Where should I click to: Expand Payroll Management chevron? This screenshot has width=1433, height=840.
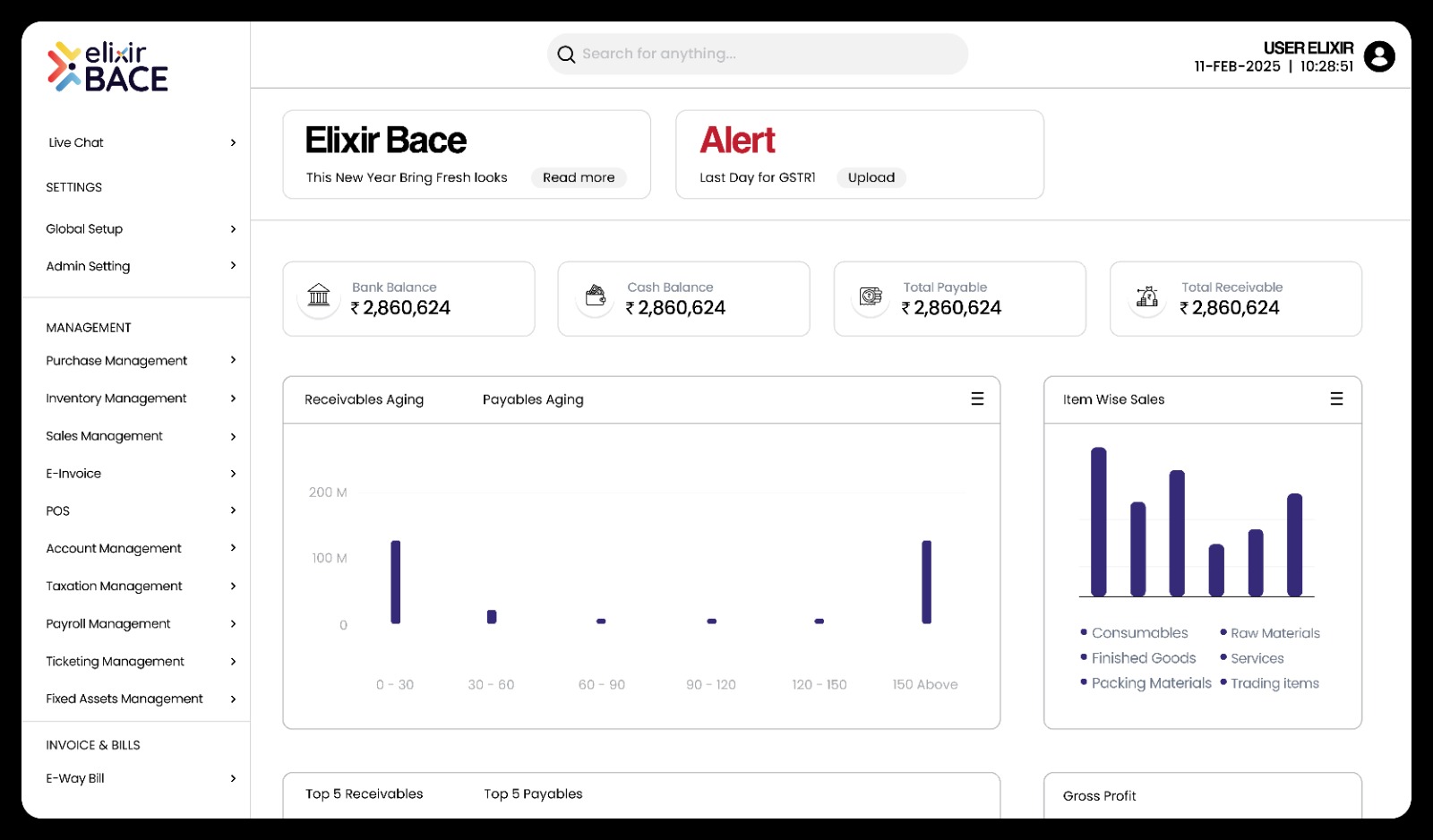tap(233, 623)
